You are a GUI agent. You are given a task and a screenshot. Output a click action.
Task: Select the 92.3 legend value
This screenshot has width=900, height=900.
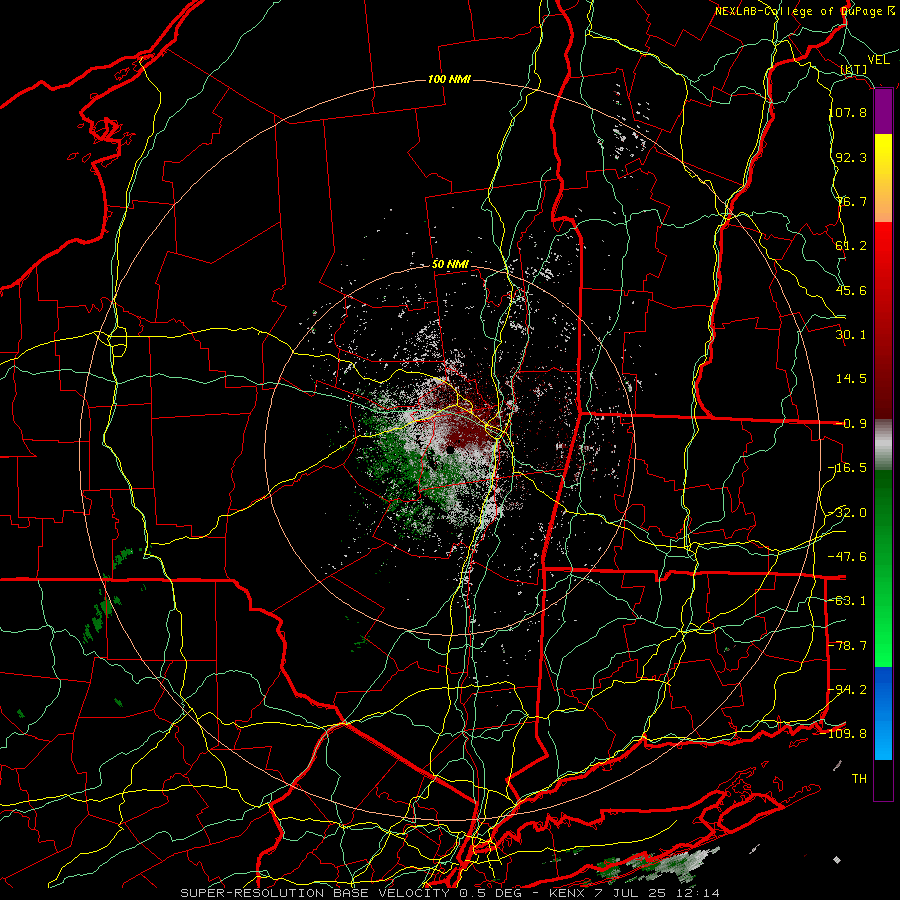(851, 157)
